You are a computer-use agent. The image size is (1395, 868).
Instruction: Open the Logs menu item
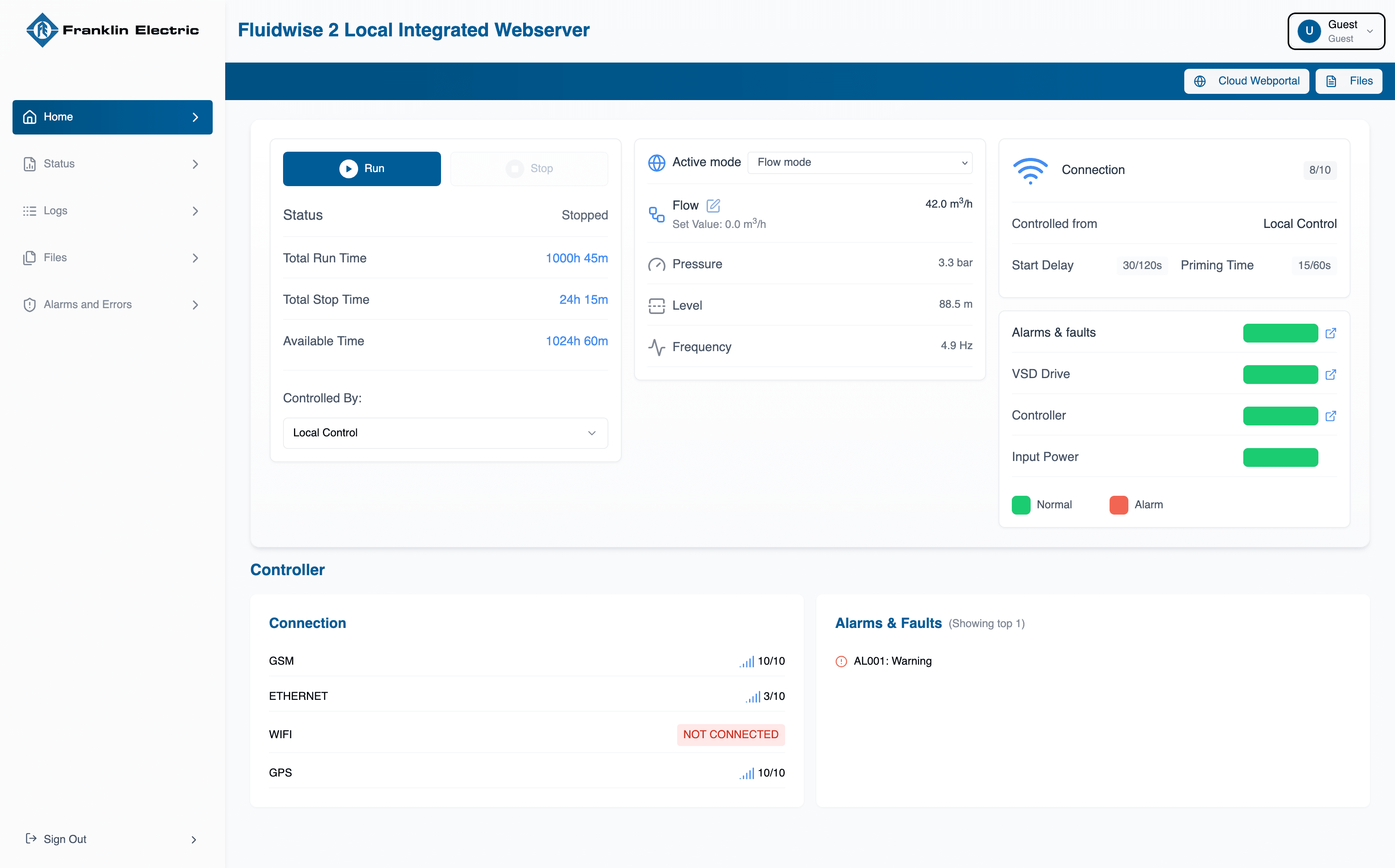pos(113,211)
